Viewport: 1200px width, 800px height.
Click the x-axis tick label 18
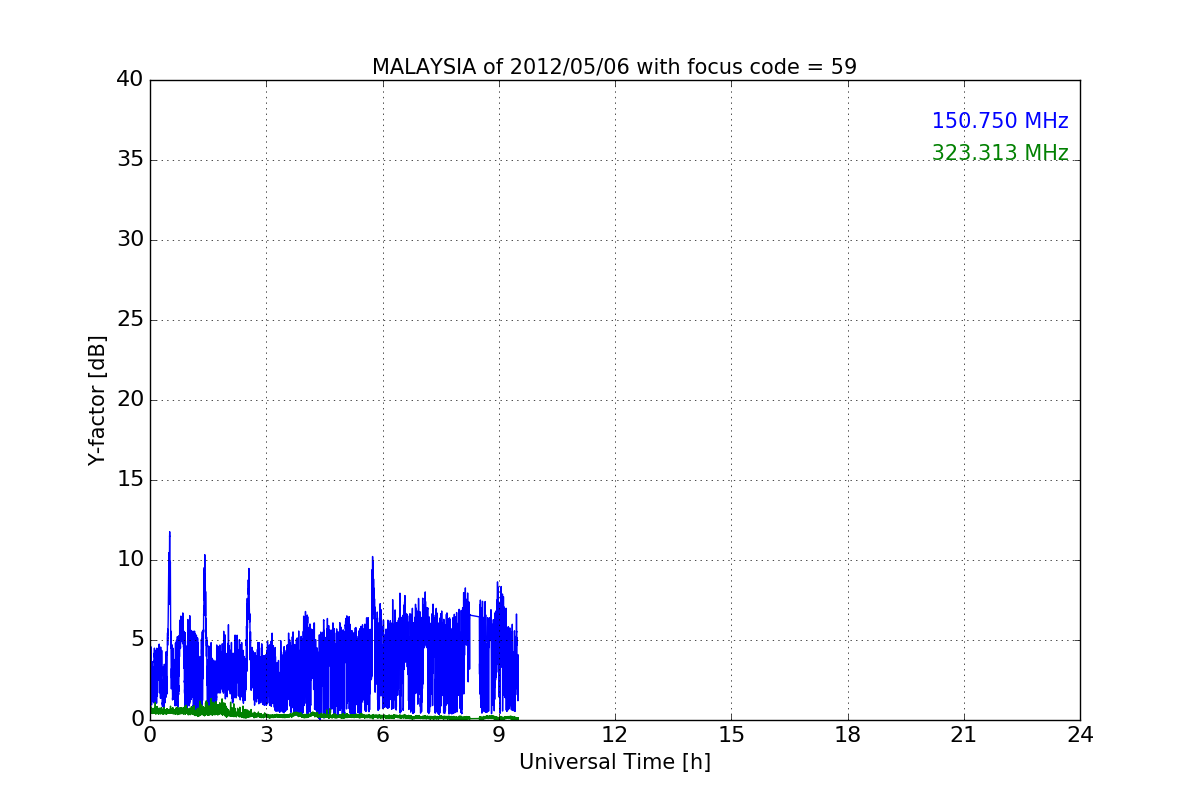point(848,735)
